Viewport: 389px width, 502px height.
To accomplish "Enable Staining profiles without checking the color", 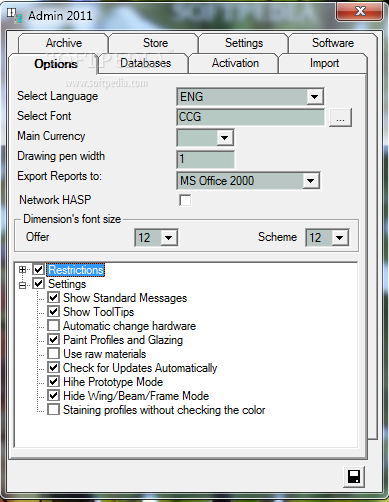I will 53,409.
